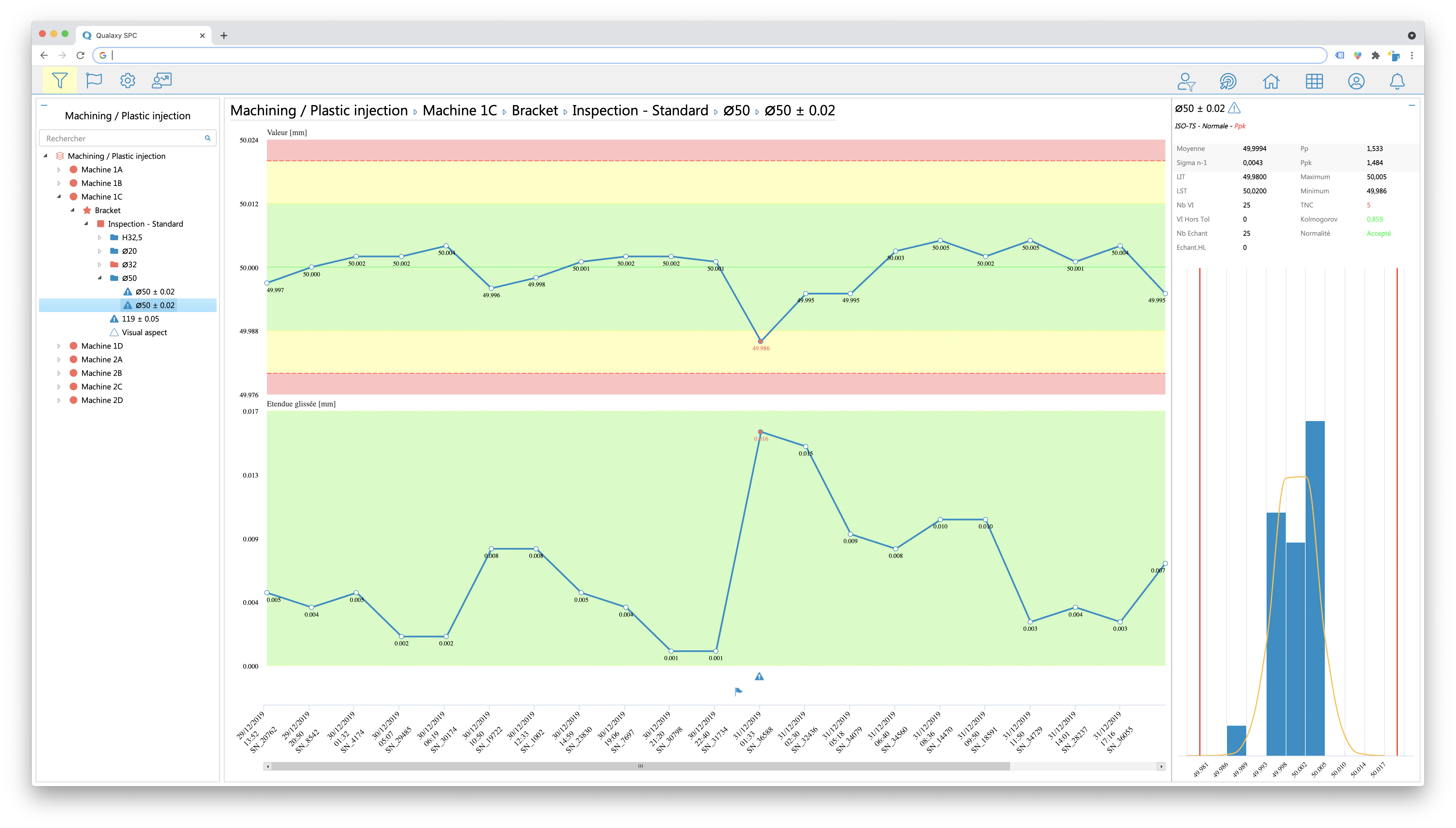The image size is (1456, 828).
Task: Expand the Machine 1A tree node
Action: pyautogui.click(x=59, y=170)
